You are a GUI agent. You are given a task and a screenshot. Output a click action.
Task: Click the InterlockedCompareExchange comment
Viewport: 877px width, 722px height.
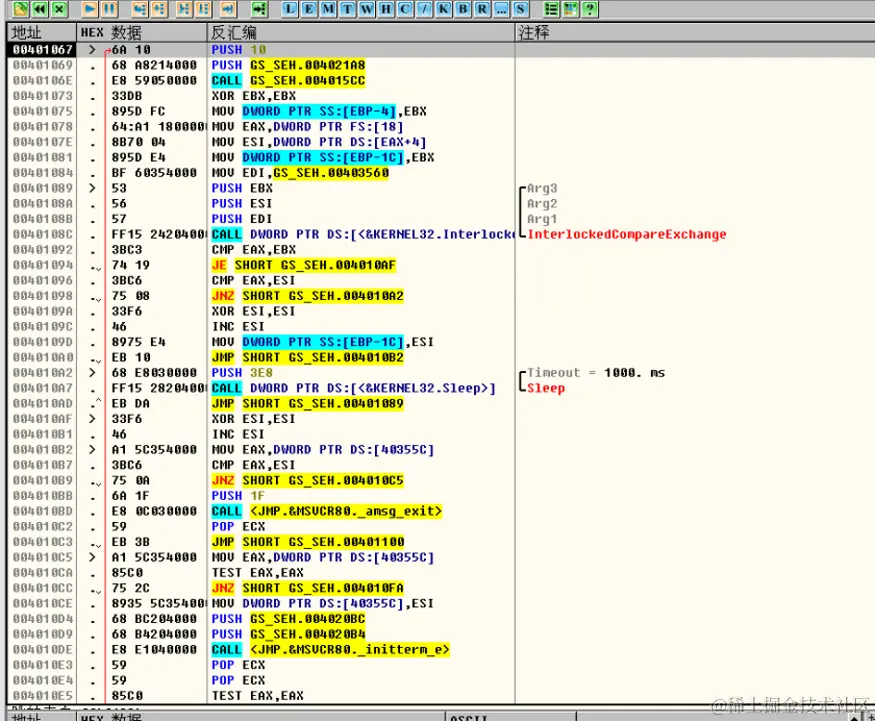click(x=626, y=234)
